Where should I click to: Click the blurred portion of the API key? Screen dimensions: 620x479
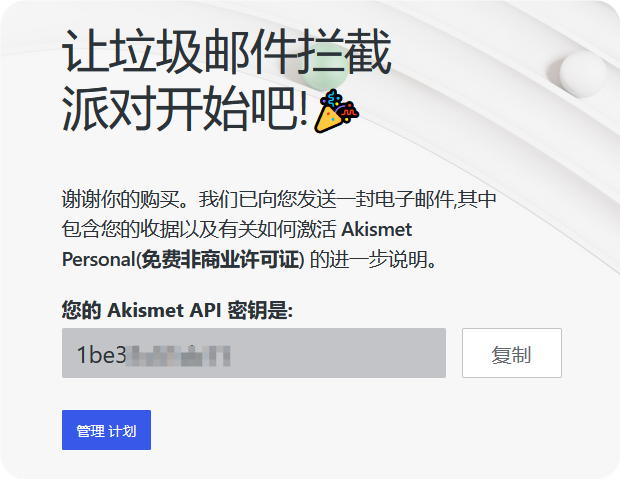tap(178, 355)
